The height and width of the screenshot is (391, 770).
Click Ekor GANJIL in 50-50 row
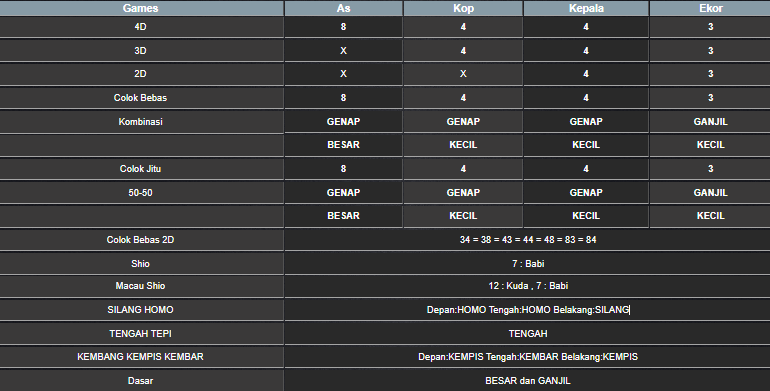pos(710,193)
